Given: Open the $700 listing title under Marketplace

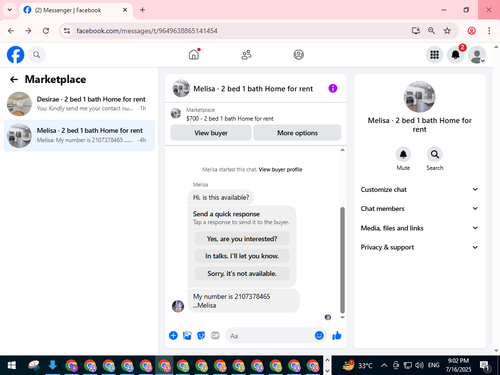Looking at the screenshot, I should 230,118.
